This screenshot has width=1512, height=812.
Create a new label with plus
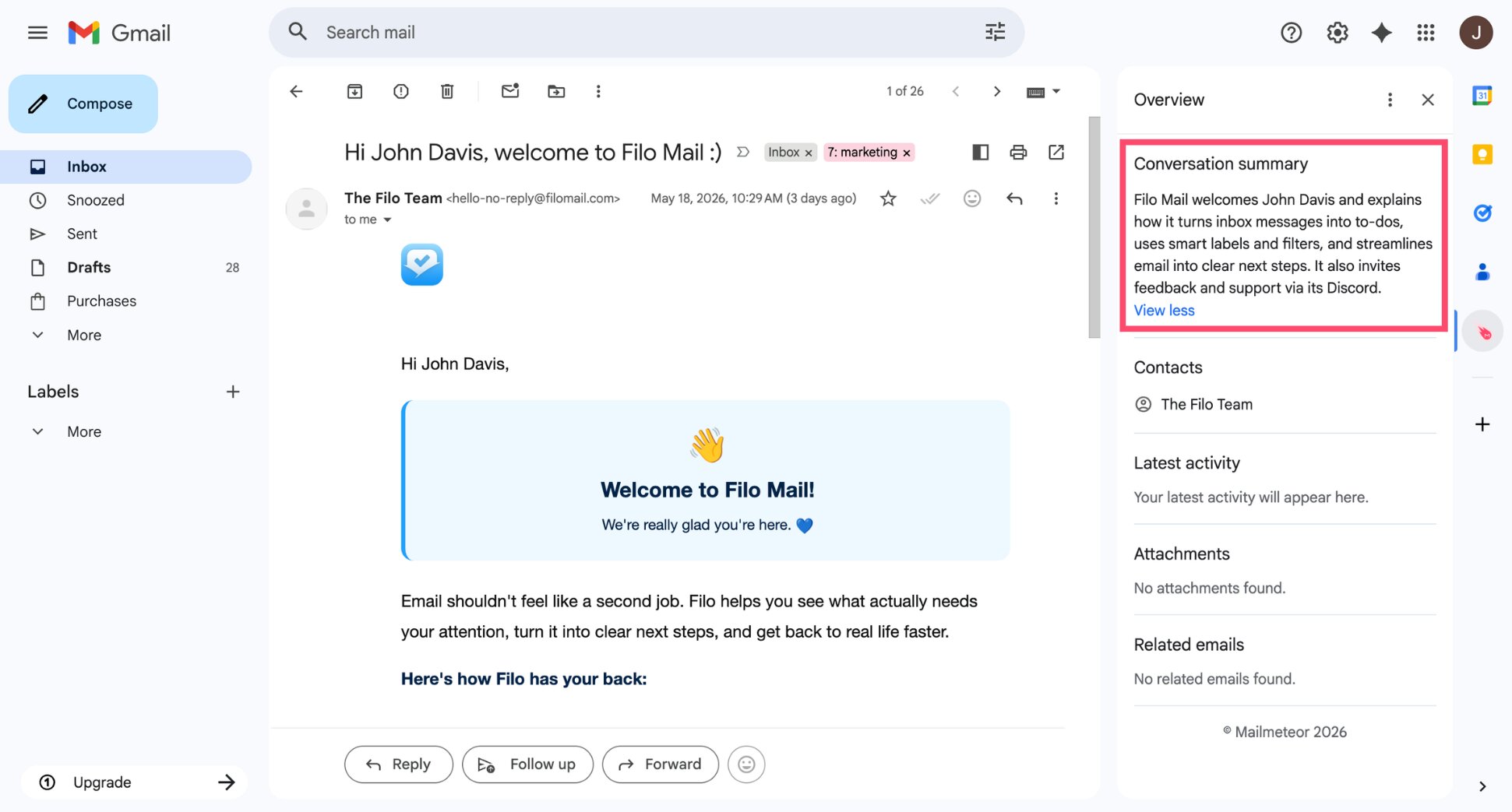(x=233, y=392)
